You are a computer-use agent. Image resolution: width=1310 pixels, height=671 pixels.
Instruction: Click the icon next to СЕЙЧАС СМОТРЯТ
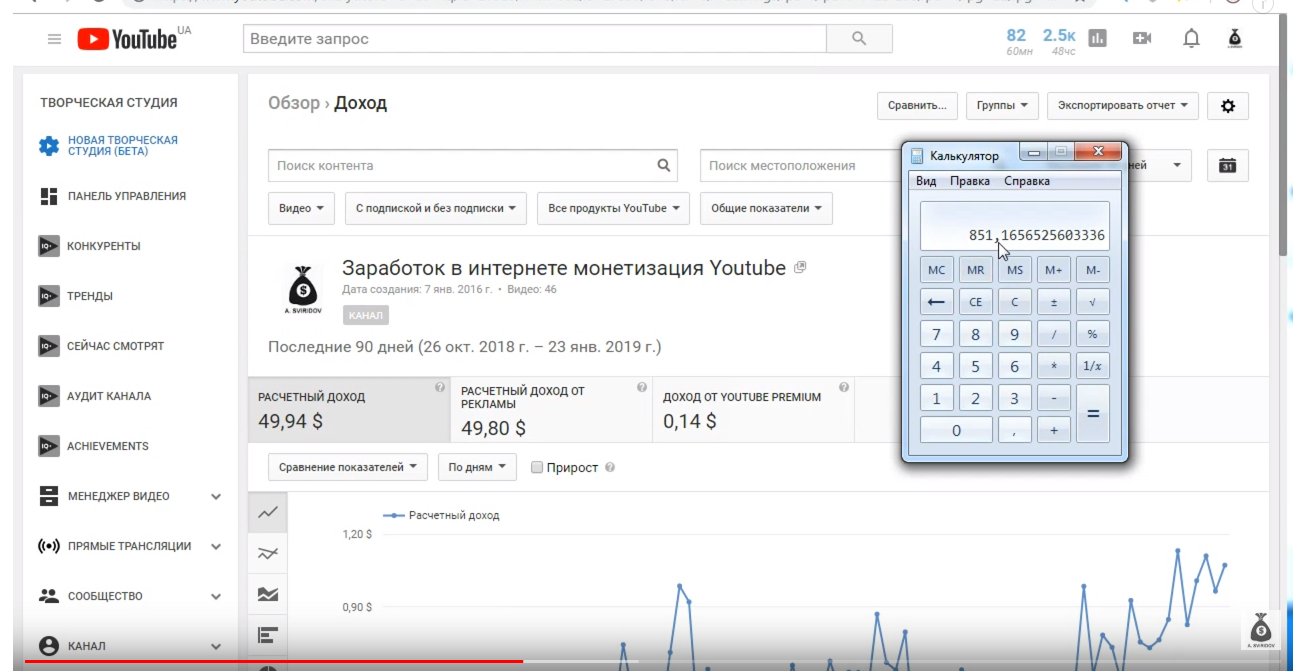(x=49, y=346)
